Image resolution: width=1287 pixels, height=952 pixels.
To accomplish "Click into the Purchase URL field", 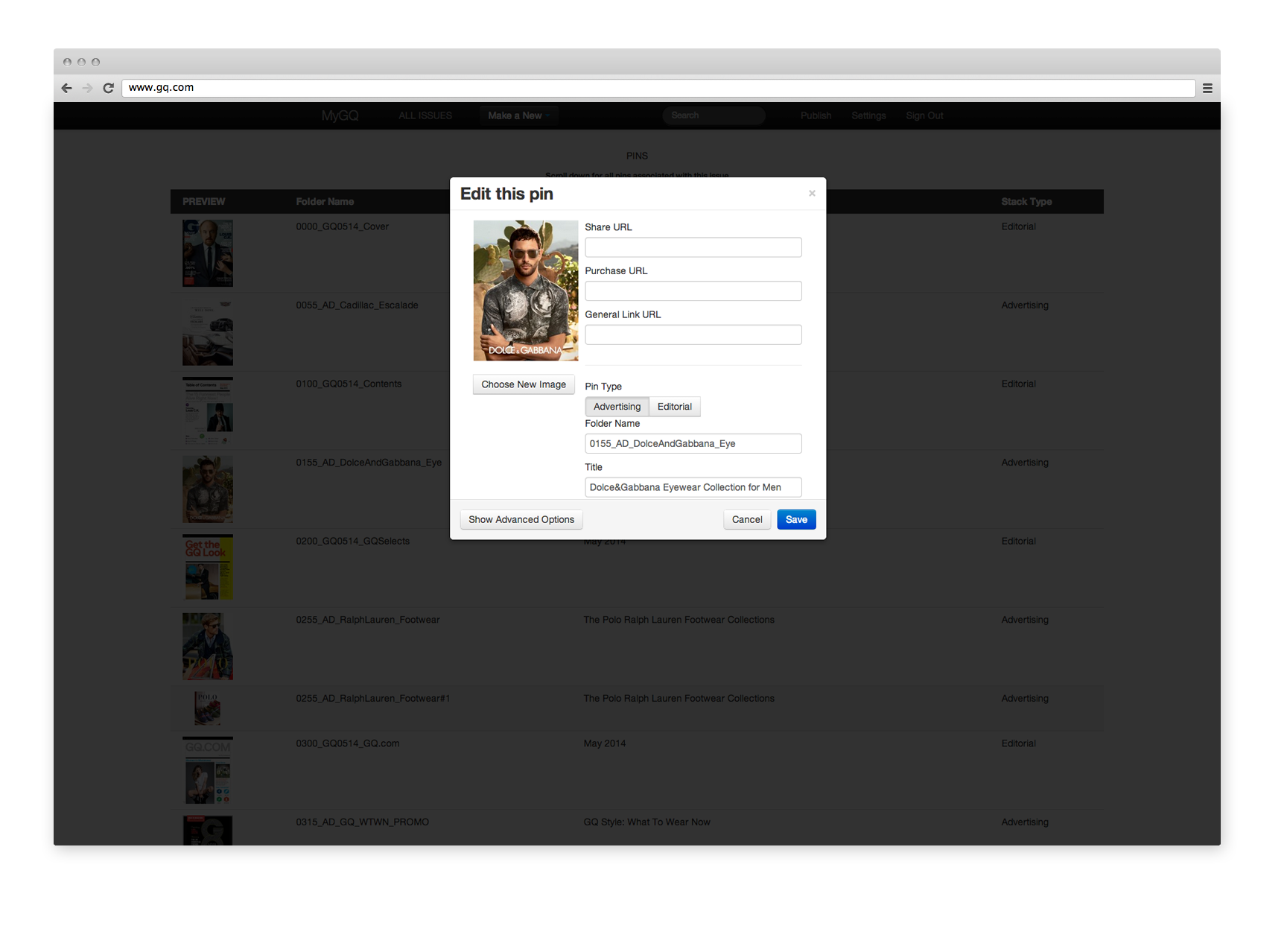I will [693, 291].
